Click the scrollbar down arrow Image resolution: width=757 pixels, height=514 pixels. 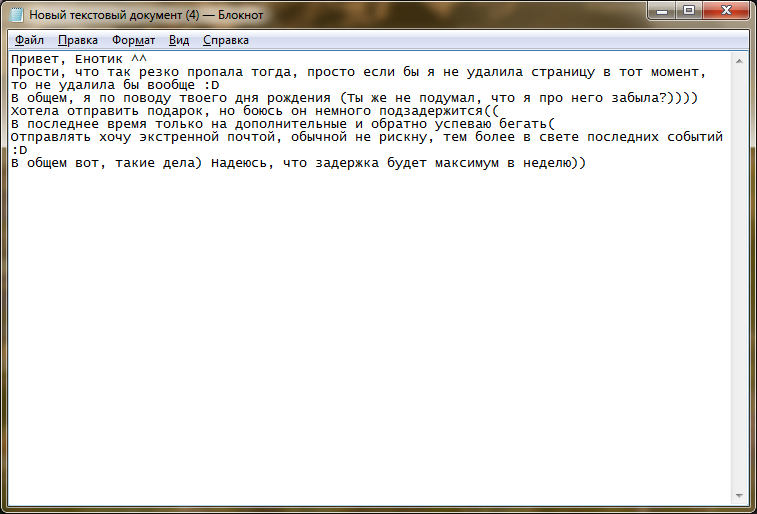(739, 496)
